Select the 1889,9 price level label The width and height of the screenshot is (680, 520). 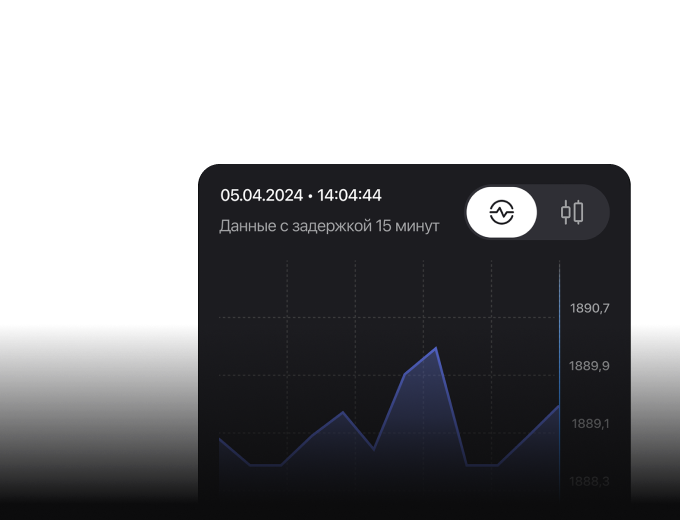[x=589, y=366]
